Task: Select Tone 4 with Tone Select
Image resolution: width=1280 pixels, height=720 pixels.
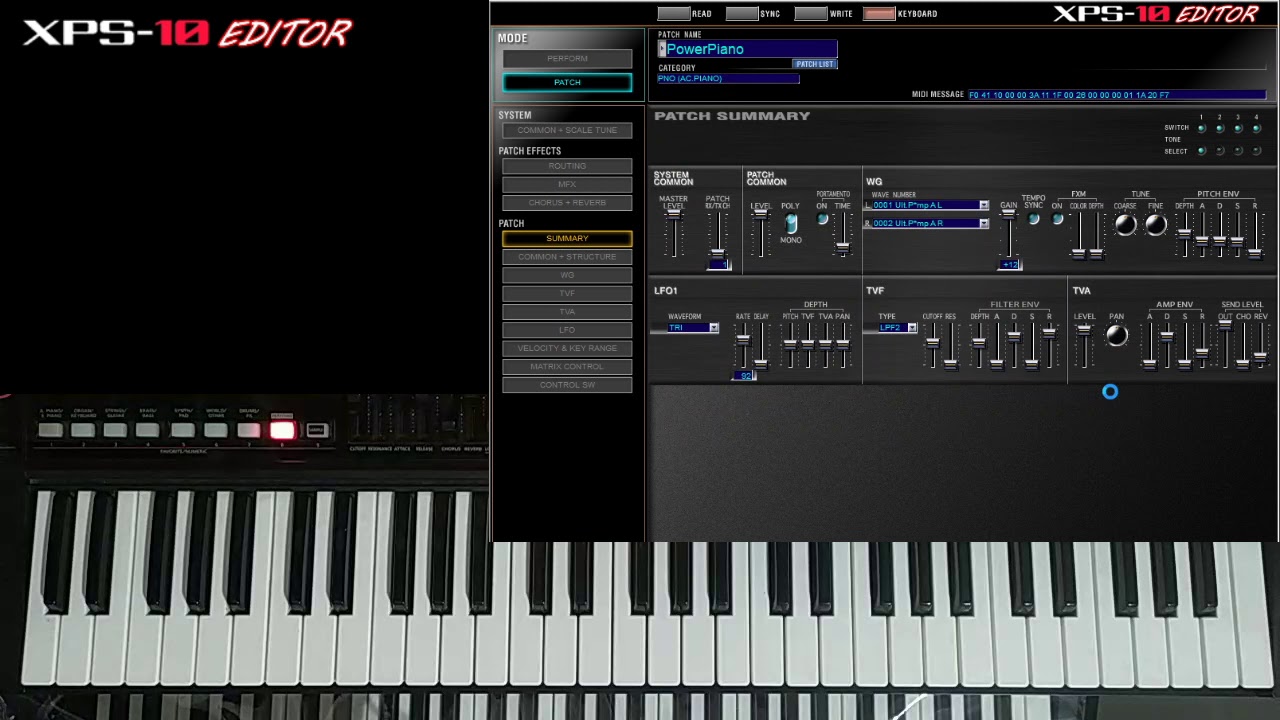Action: (1257, 151)
